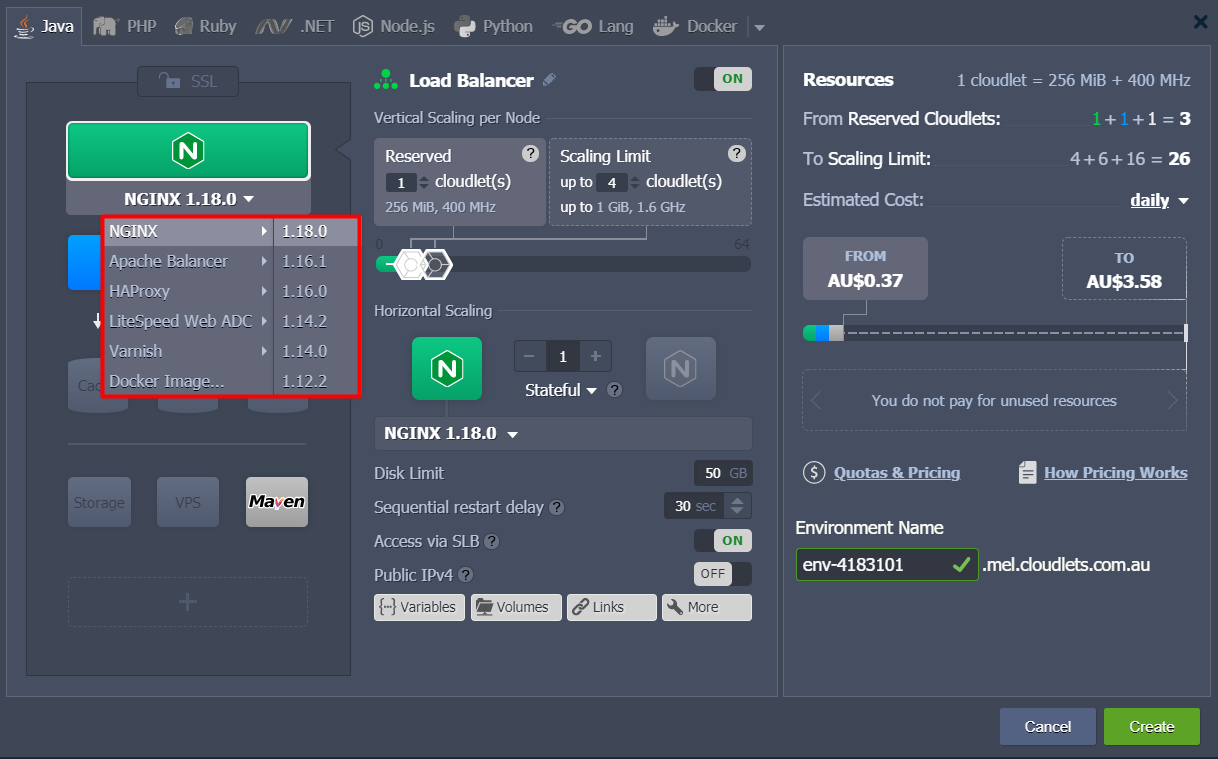Screen dimensions: 1218x759
Task: Open Volumes settings
Action: click(x=516, y=607)
